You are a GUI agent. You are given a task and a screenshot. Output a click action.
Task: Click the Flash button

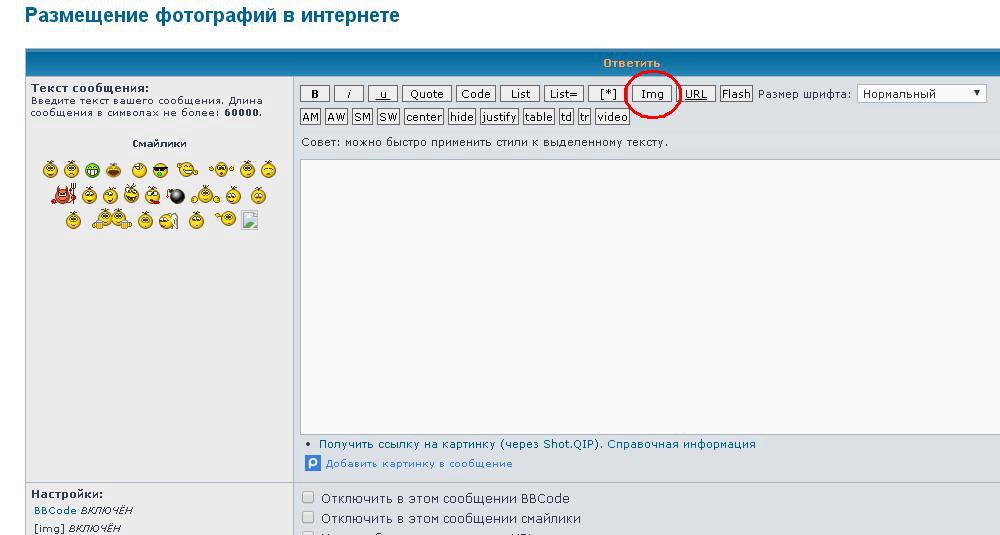pos(736,94)
